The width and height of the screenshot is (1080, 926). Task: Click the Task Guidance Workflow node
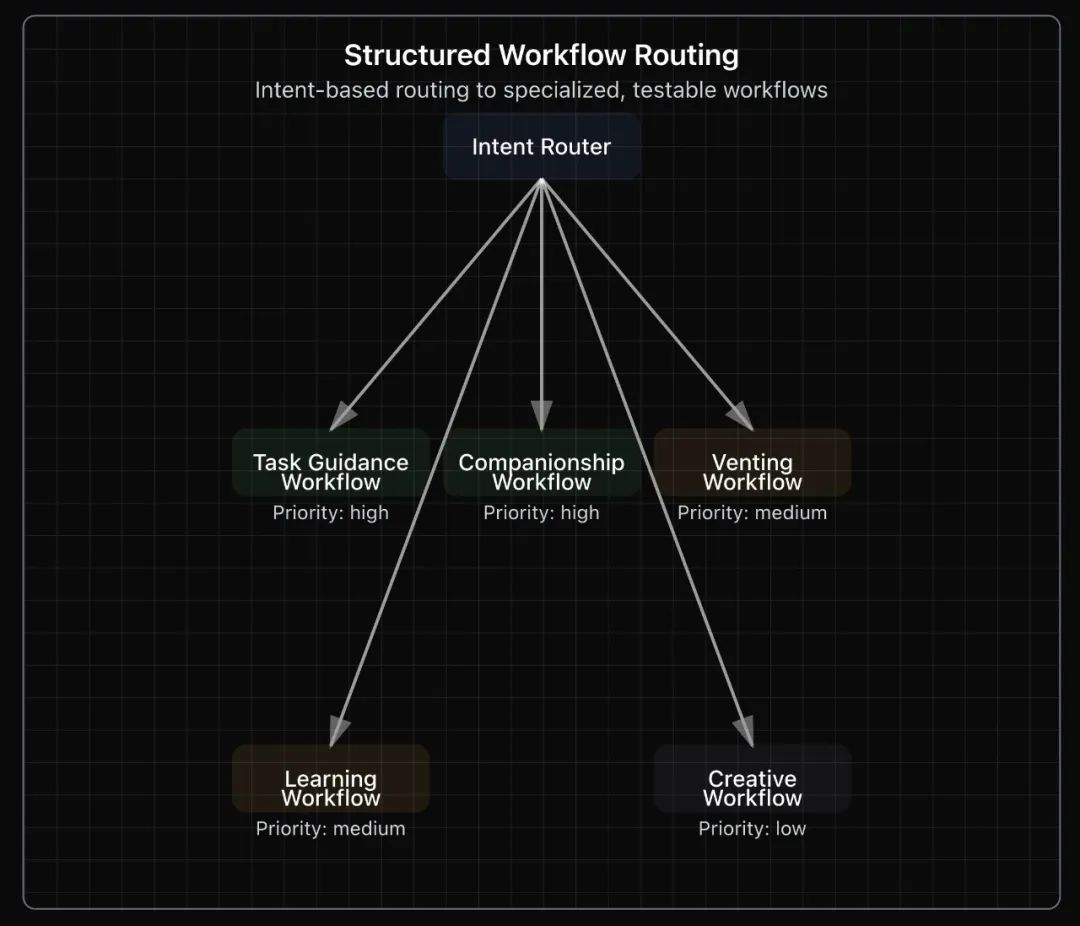331,462
